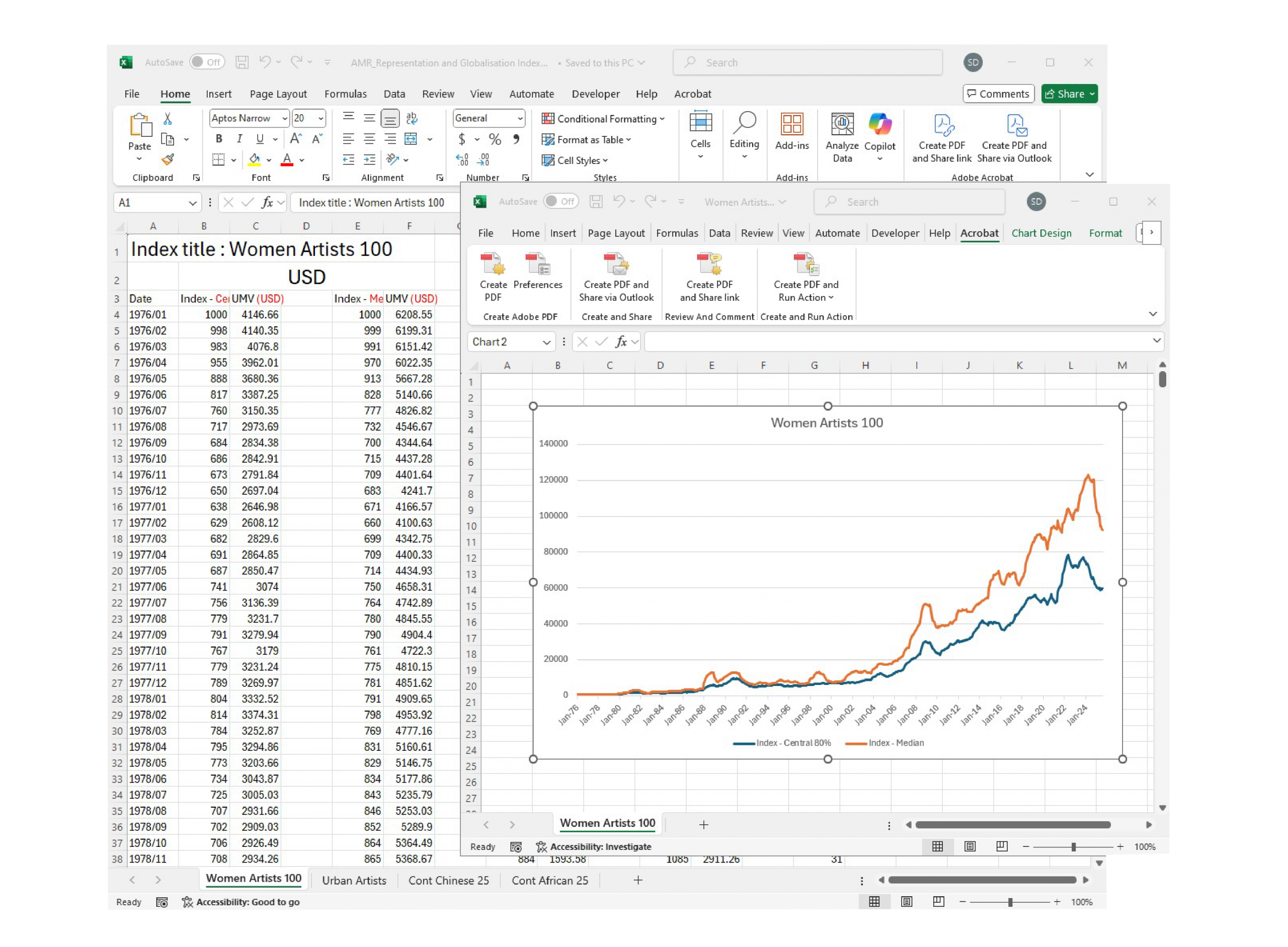Image resolution: width=1288 pixels, height=947 pixels.
Task: Switch to Page Break Preview in front window
Action: pos(1001,846)
